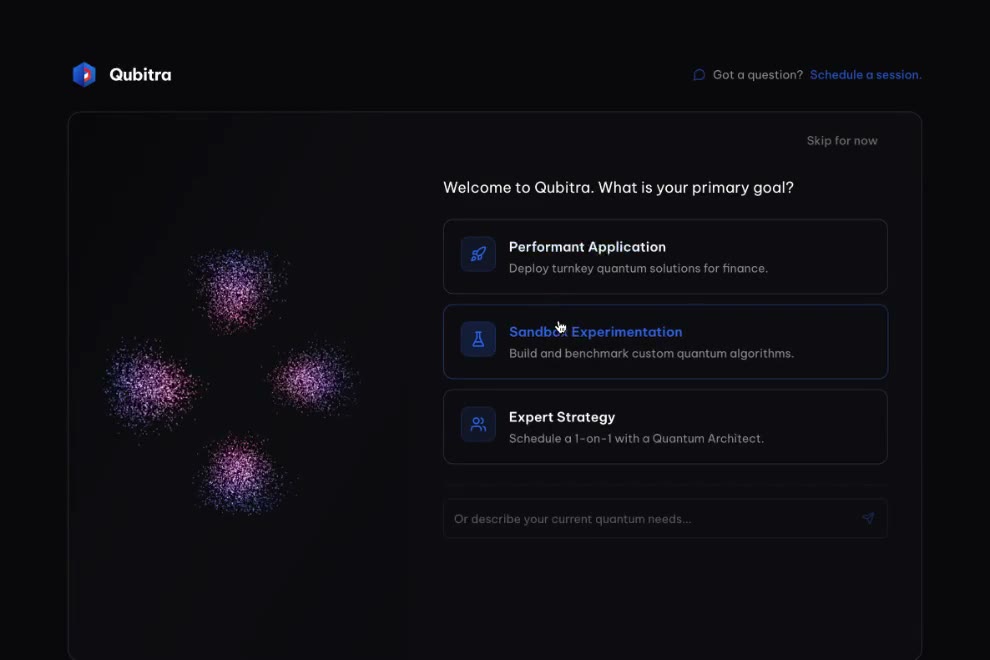Viewport: 990px width, 660px height.
Task: Click the Got a question text
Action: pyautogui.click(x=758, y=75)
